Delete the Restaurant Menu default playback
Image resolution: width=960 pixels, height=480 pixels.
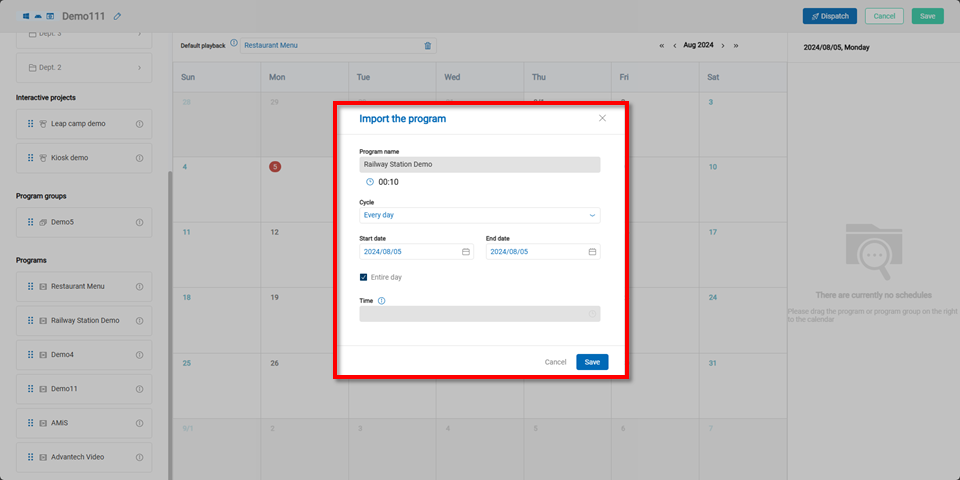click(428, 45)
